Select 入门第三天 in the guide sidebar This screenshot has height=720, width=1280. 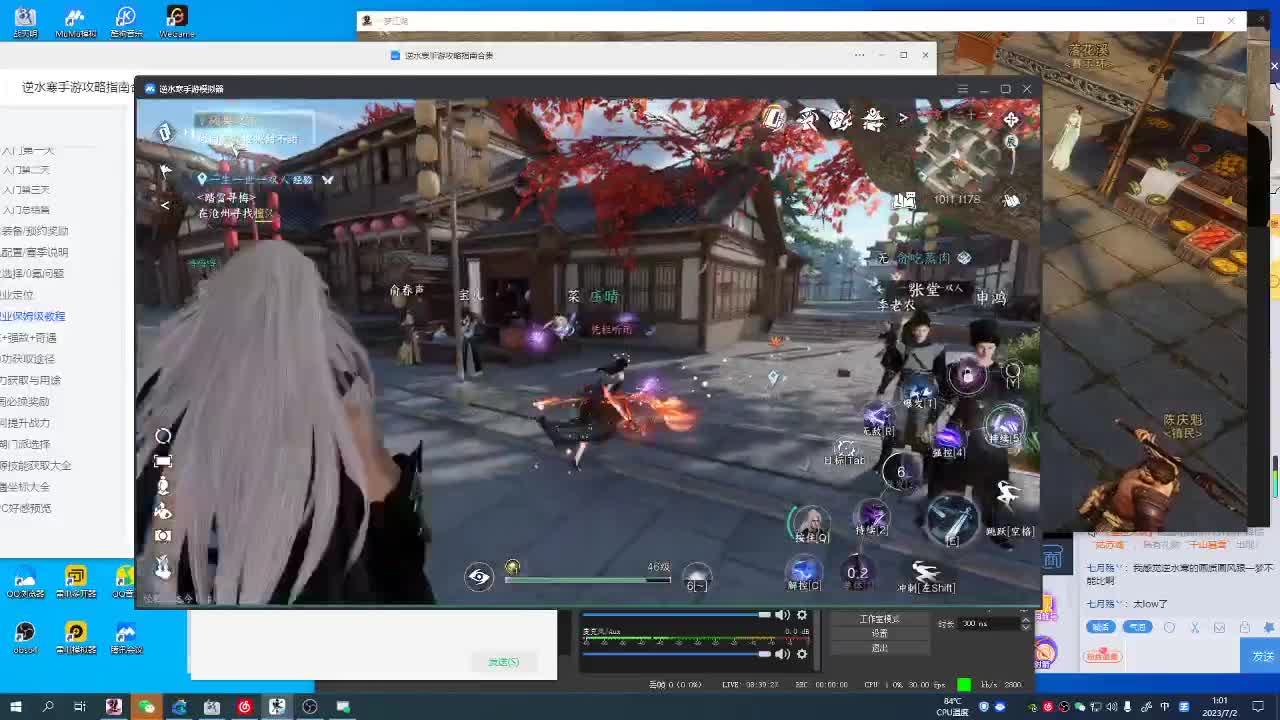pyautogui.click(x=26, y=190)
